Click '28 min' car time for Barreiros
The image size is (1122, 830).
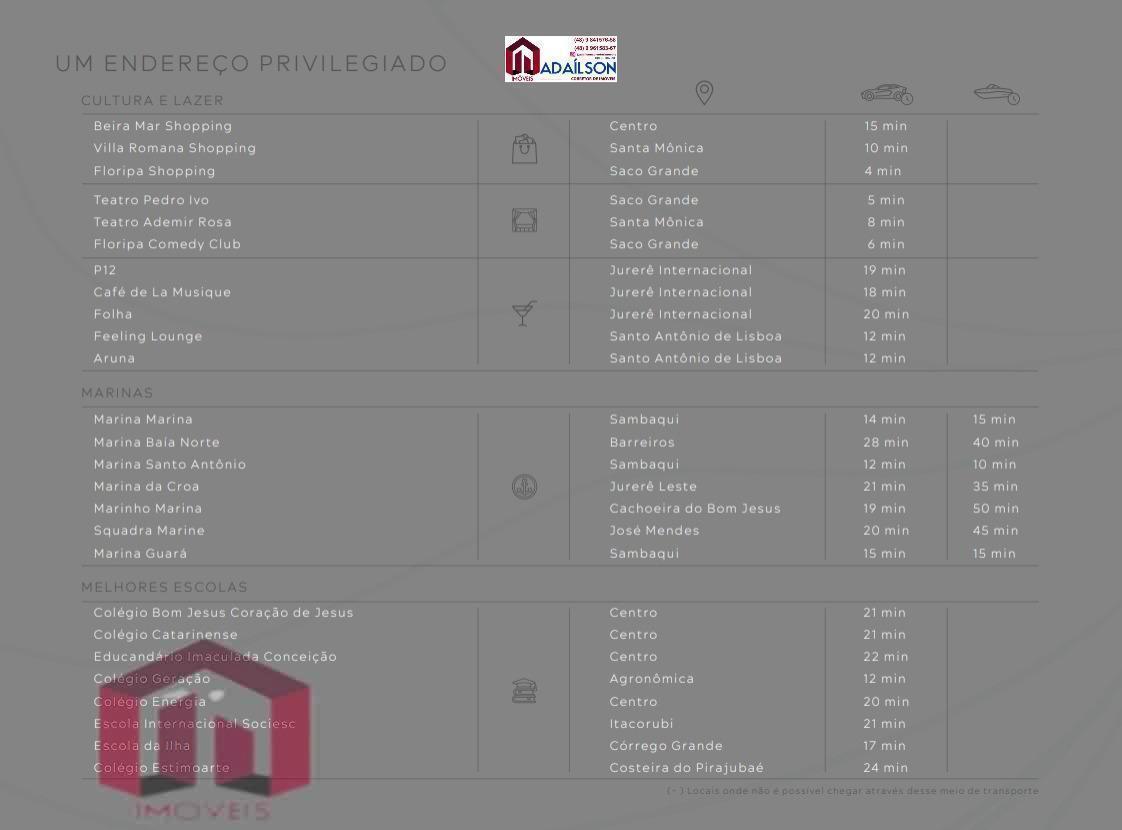(886, 442)
